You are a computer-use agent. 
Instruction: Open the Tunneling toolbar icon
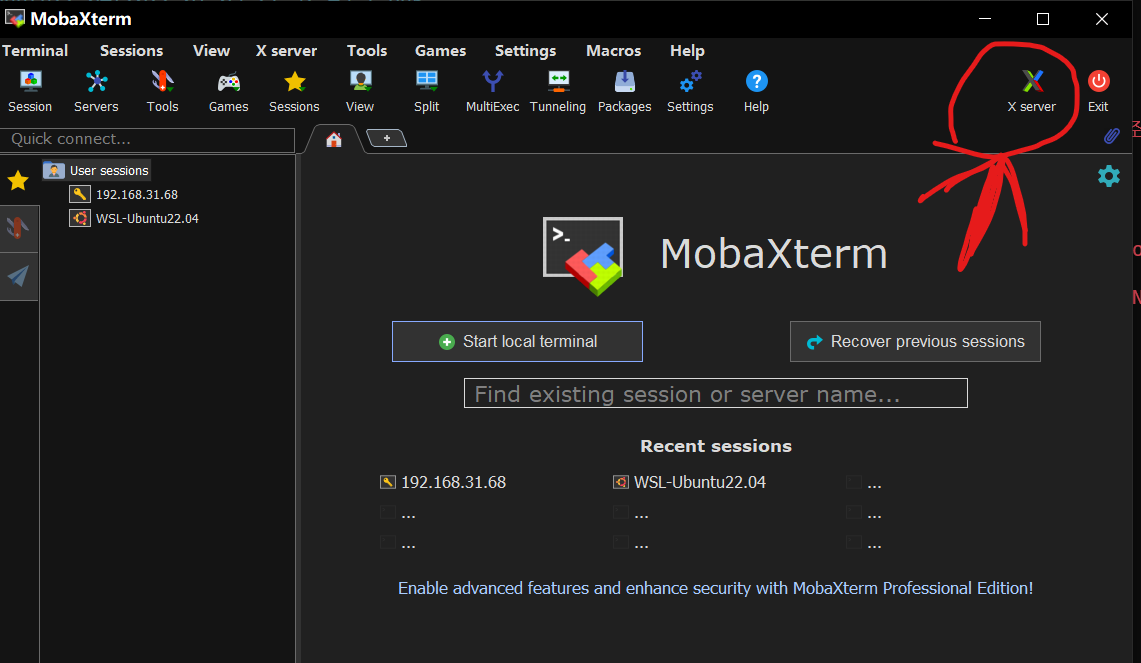coord(558,92)
